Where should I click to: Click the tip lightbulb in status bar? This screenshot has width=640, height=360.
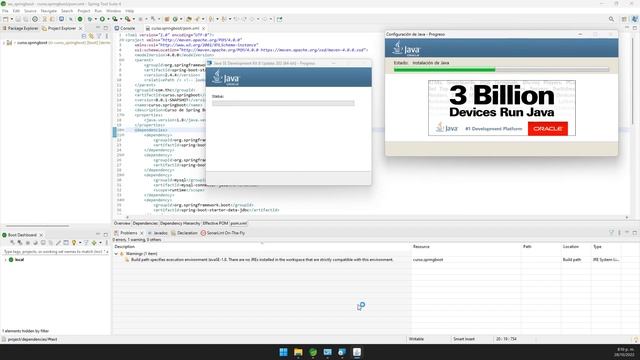(x=636, y=339)
